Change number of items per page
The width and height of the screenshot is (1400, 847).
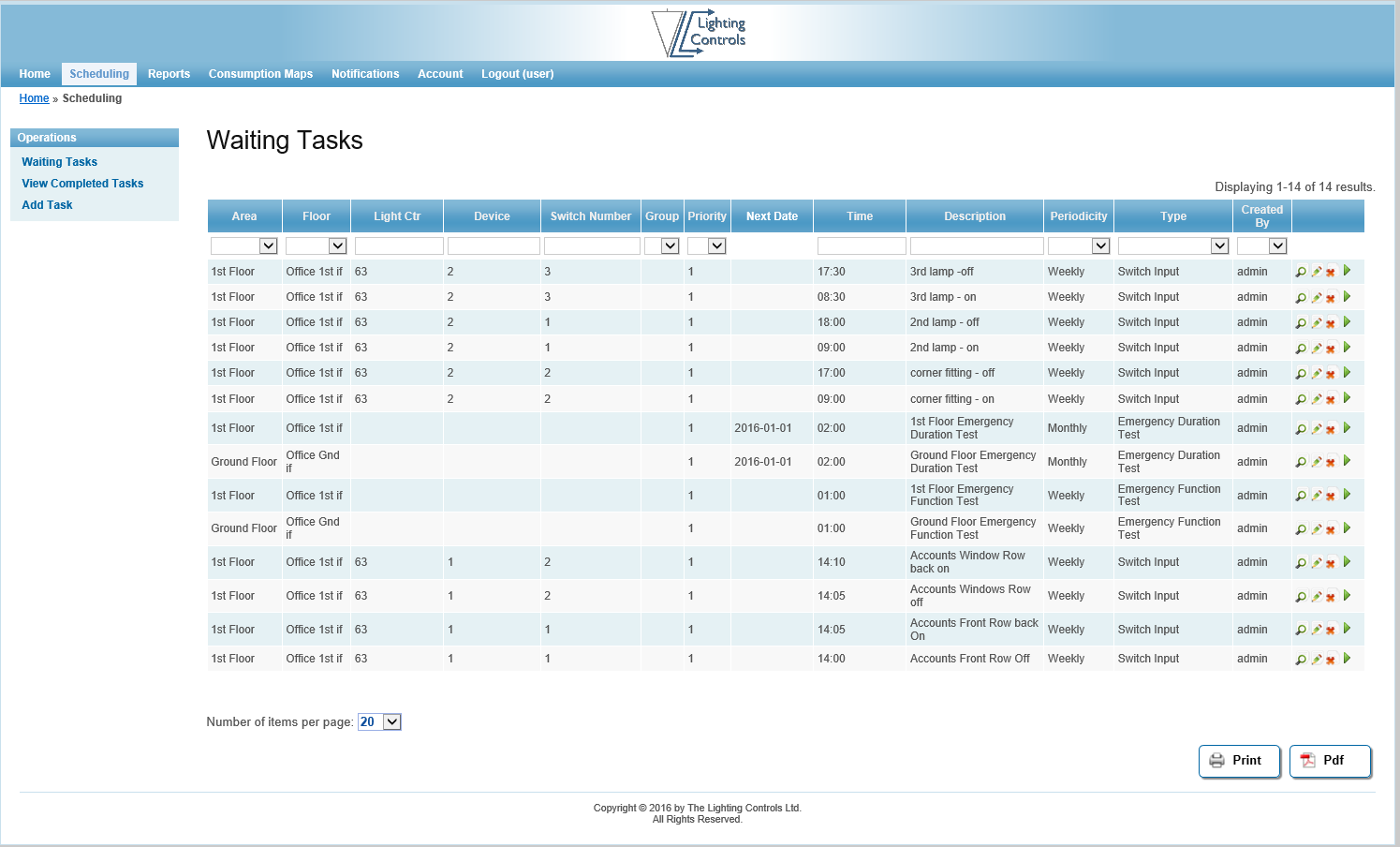click(379, 721)
